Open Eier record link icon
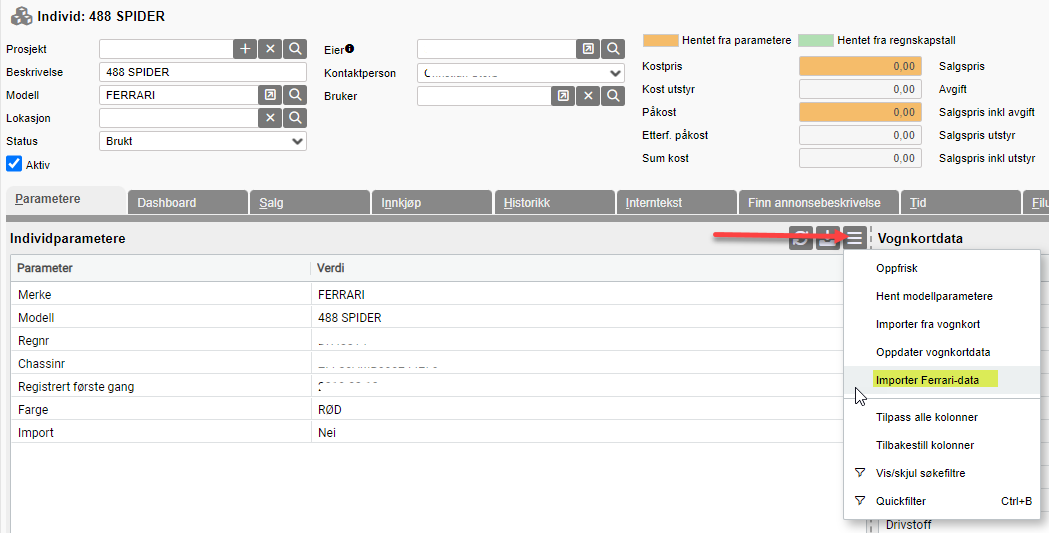Viewport: 1049px width, 533px height. click(x=588, y=49)
